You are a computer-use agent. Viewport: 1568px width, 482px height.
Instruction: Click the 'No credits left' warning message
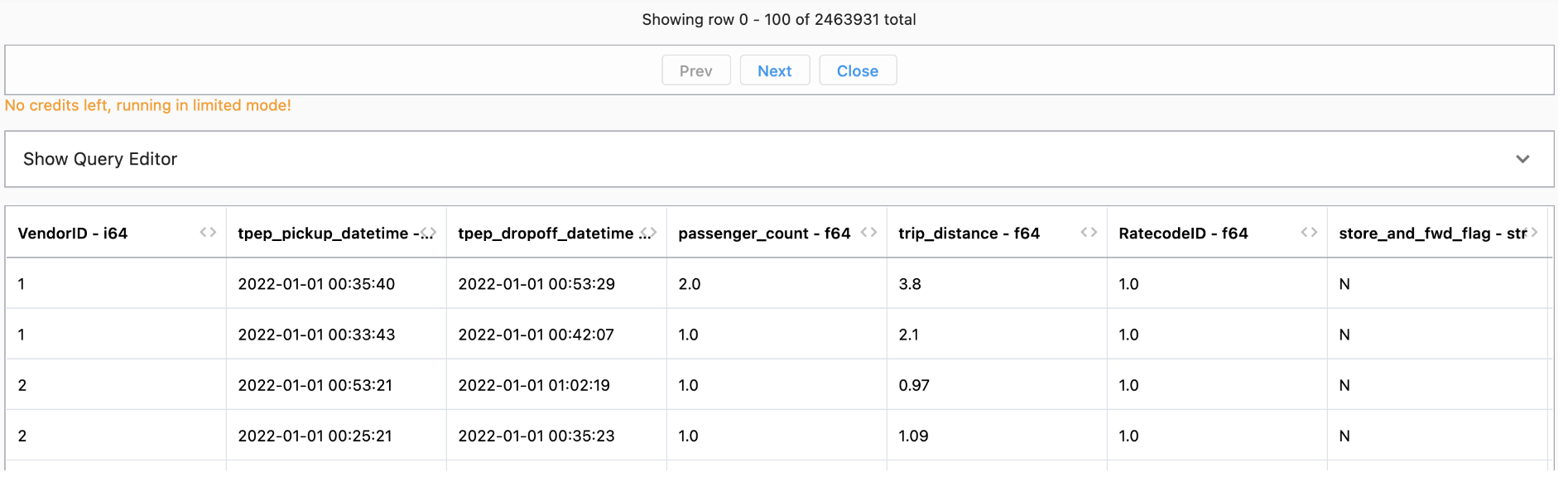[148, 105]
